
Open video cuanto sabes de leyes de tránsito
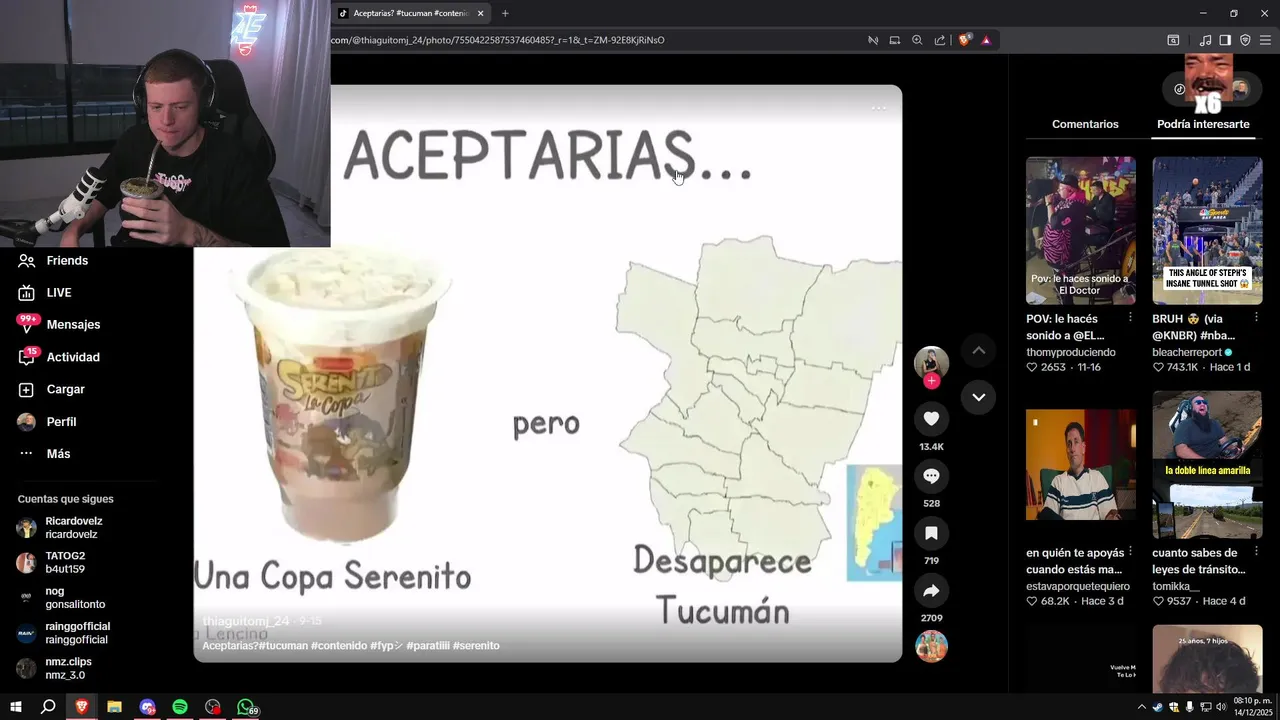pos(1207,465)
